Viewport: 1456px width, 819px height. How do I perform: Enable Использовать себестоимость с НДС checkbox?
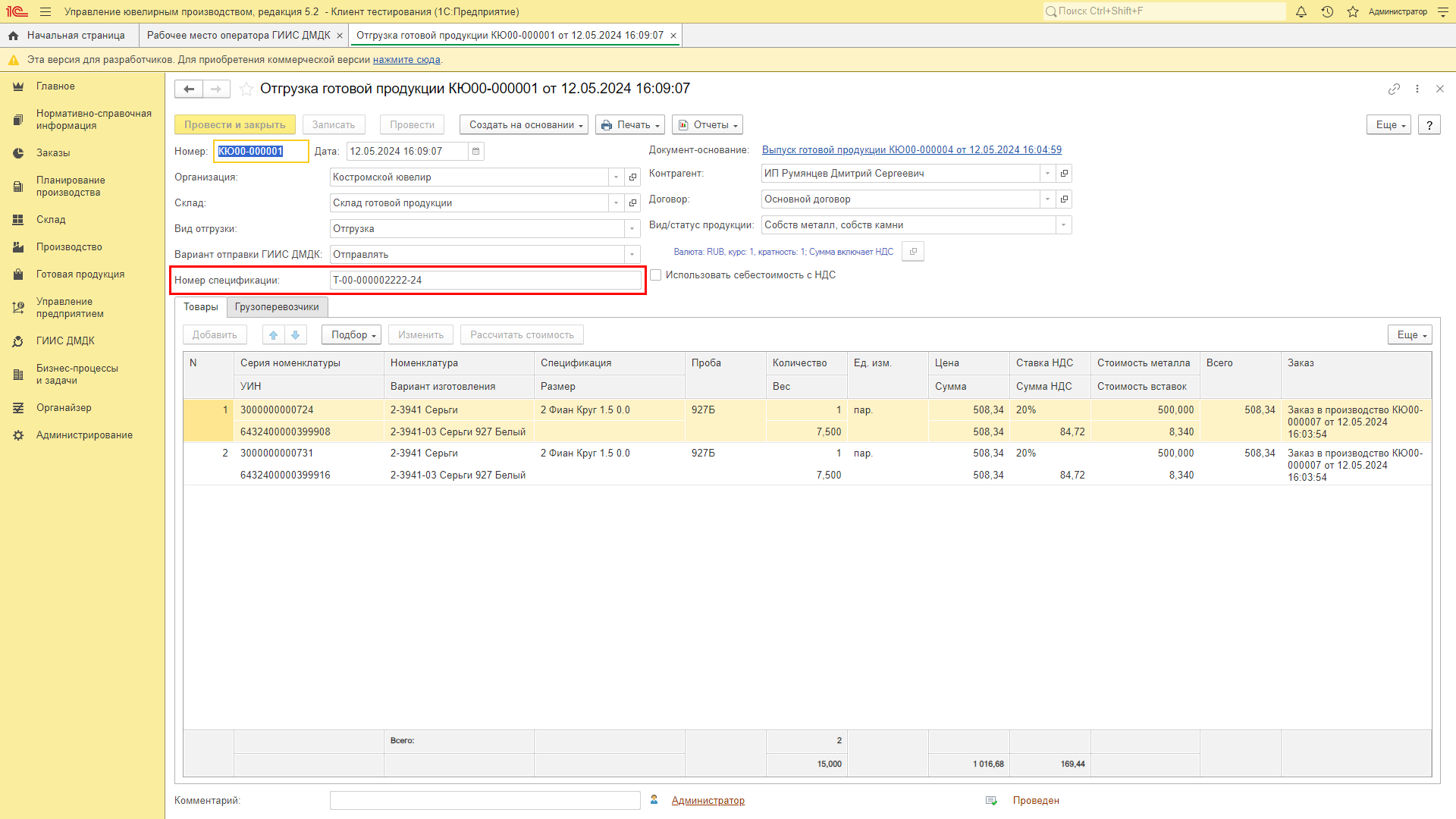[x=656, y=275]
